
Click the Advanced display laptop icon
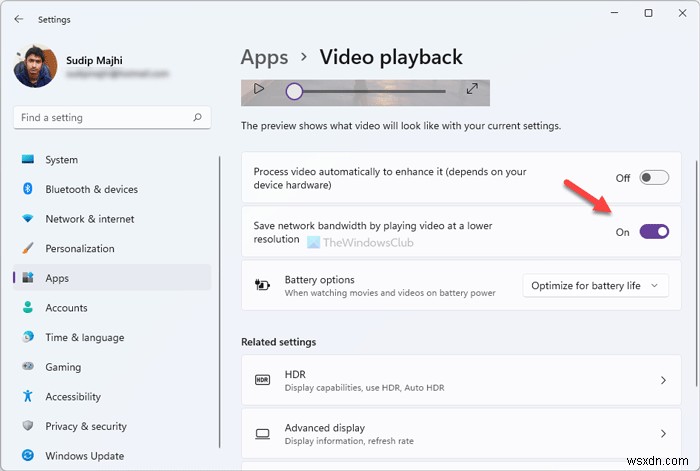[x=262, y=434]
